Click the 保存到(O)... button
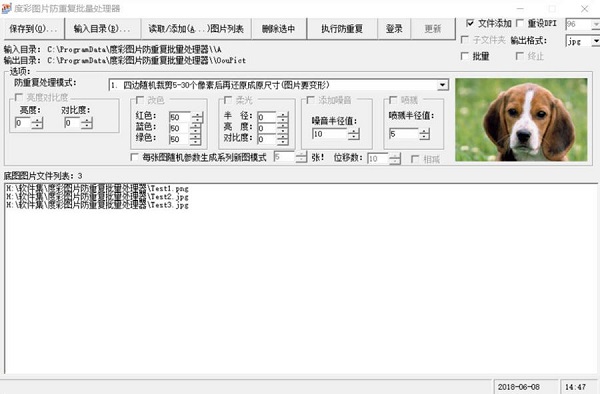This screenshot has width=600, height=394. 34,29
